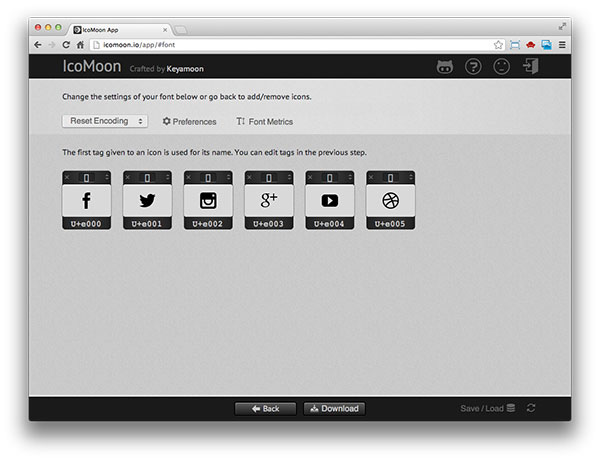Screen dimensions: 600x461
Task: Open the Reset Encoding dropdown
Action: coord(105,121)
